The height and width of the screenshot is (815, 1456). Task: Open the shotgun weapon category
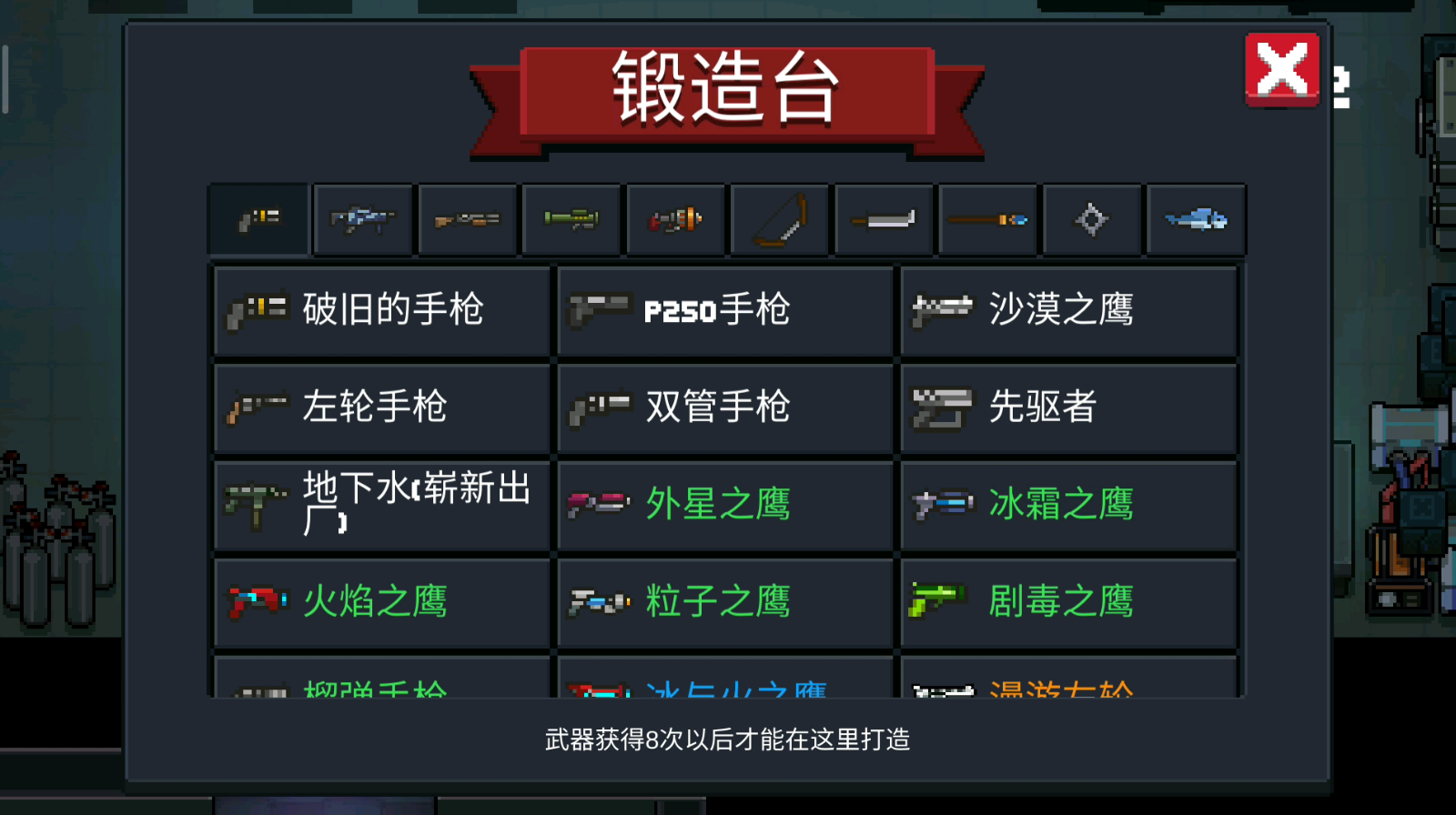pyautogui.click(x=468, y=220)
